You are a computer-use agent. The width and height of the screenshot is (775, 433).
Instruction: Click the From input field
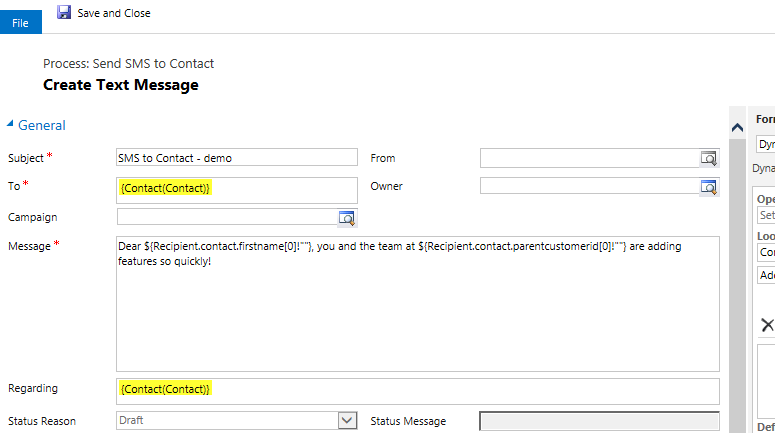pyautogui.click(x=589, y=157)
